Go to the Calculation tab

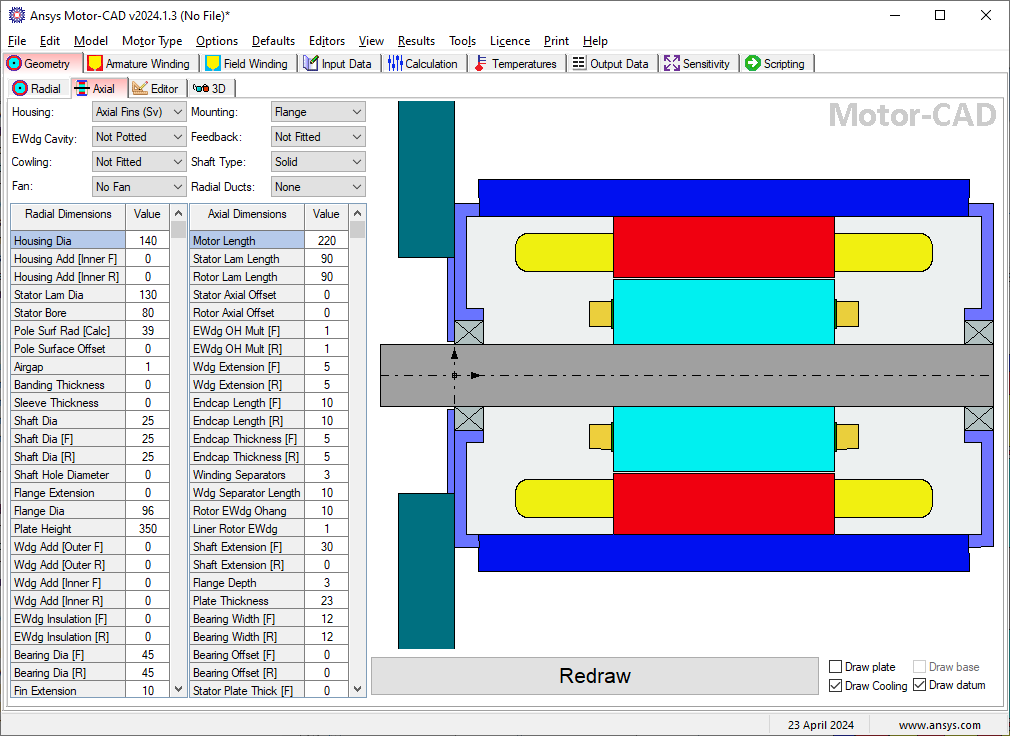(x=422, y=64)
